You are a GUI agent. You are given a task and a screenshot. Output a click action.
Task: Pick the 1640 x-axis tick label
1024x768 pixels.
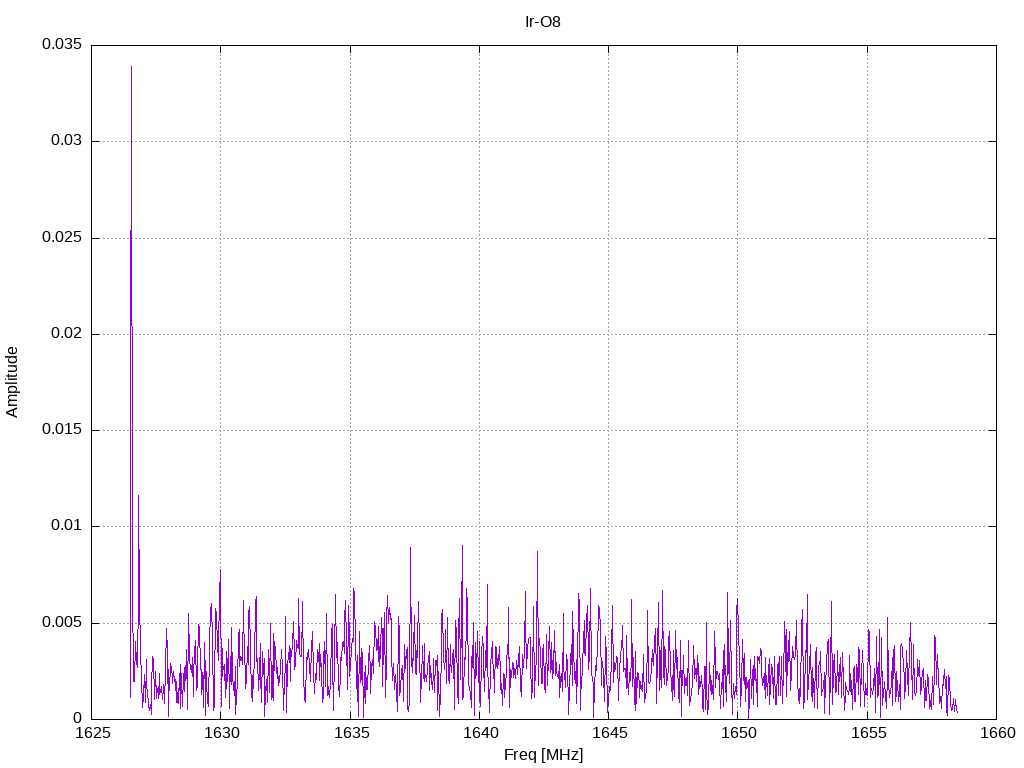(479, 734)
